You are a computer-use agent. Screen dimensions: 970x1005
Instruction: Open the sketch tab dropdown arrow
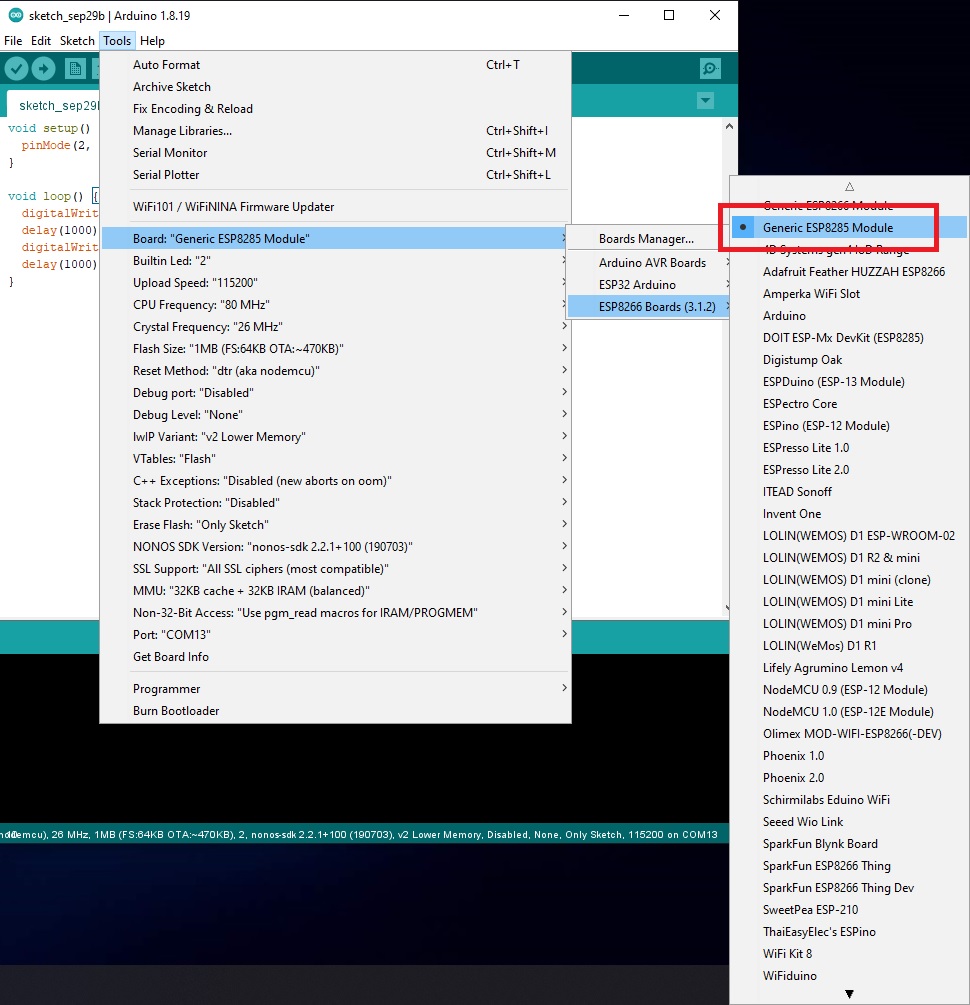pos(706,100)
